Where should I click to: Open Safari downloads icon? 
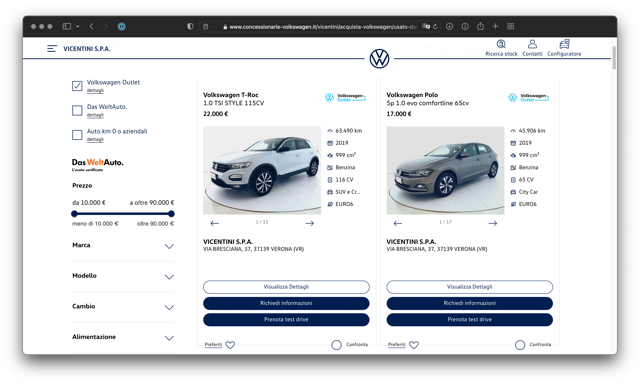[449, 27]
